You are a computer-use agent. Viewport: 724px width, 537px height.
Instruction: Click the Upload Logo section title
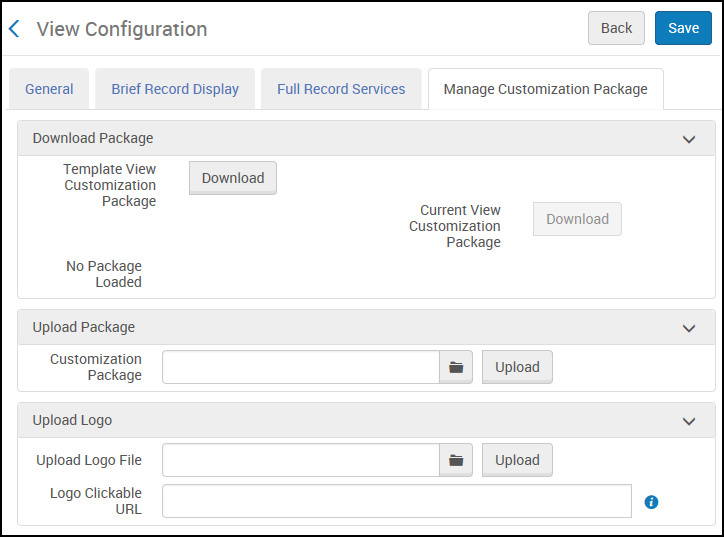(72, 420)
